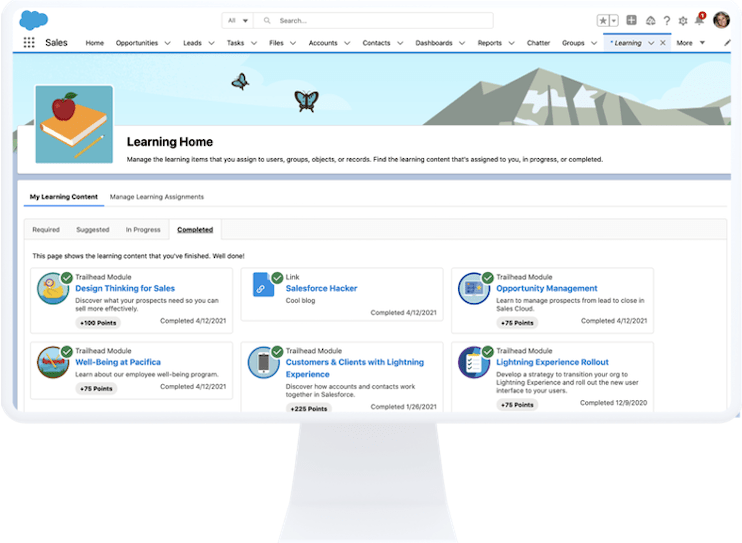Open the App Launcher grid icon
Viewport: 742px width, 543px height.
[x=29, y=43]
